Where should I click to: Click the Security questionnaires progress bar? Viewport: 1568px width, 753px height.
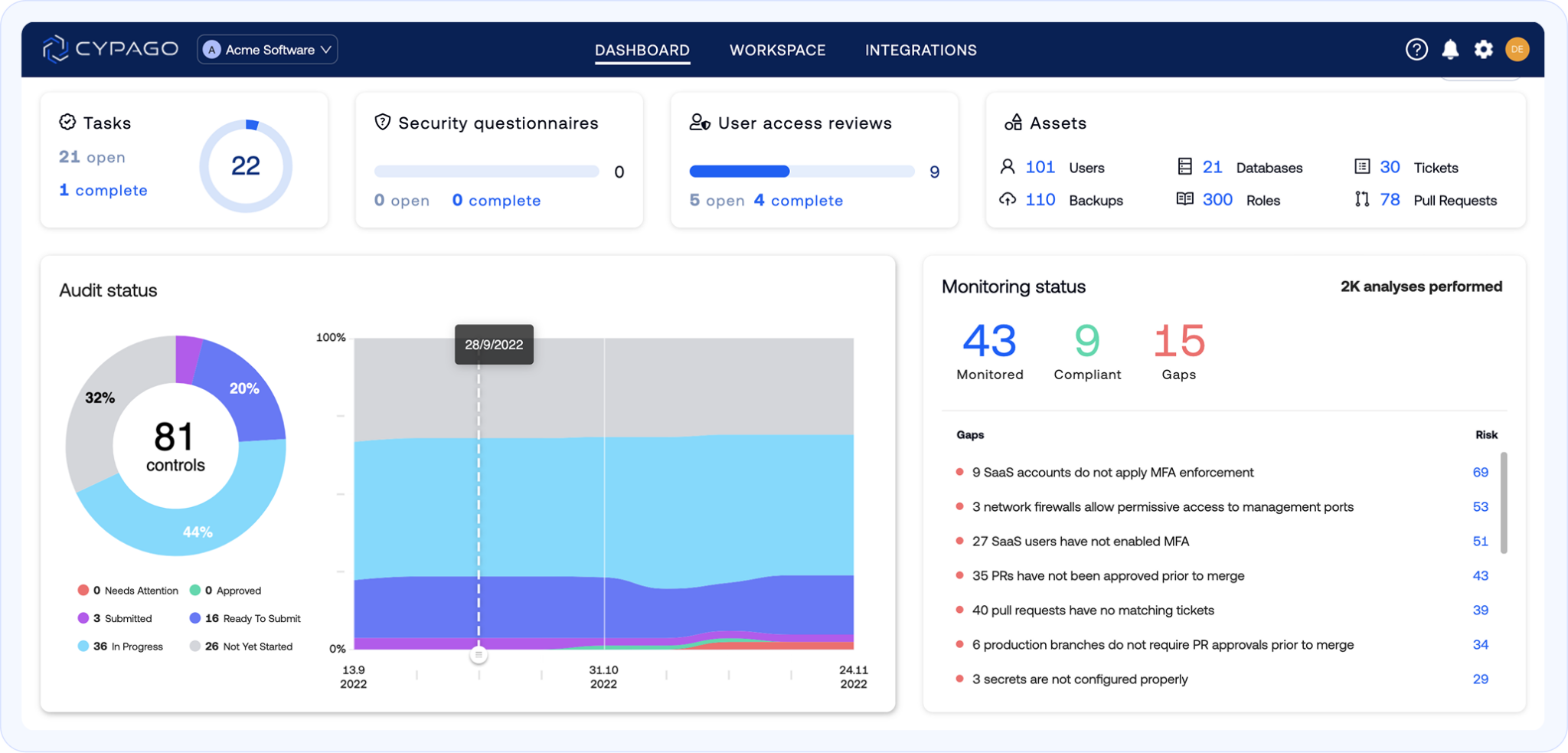(487, 172)
